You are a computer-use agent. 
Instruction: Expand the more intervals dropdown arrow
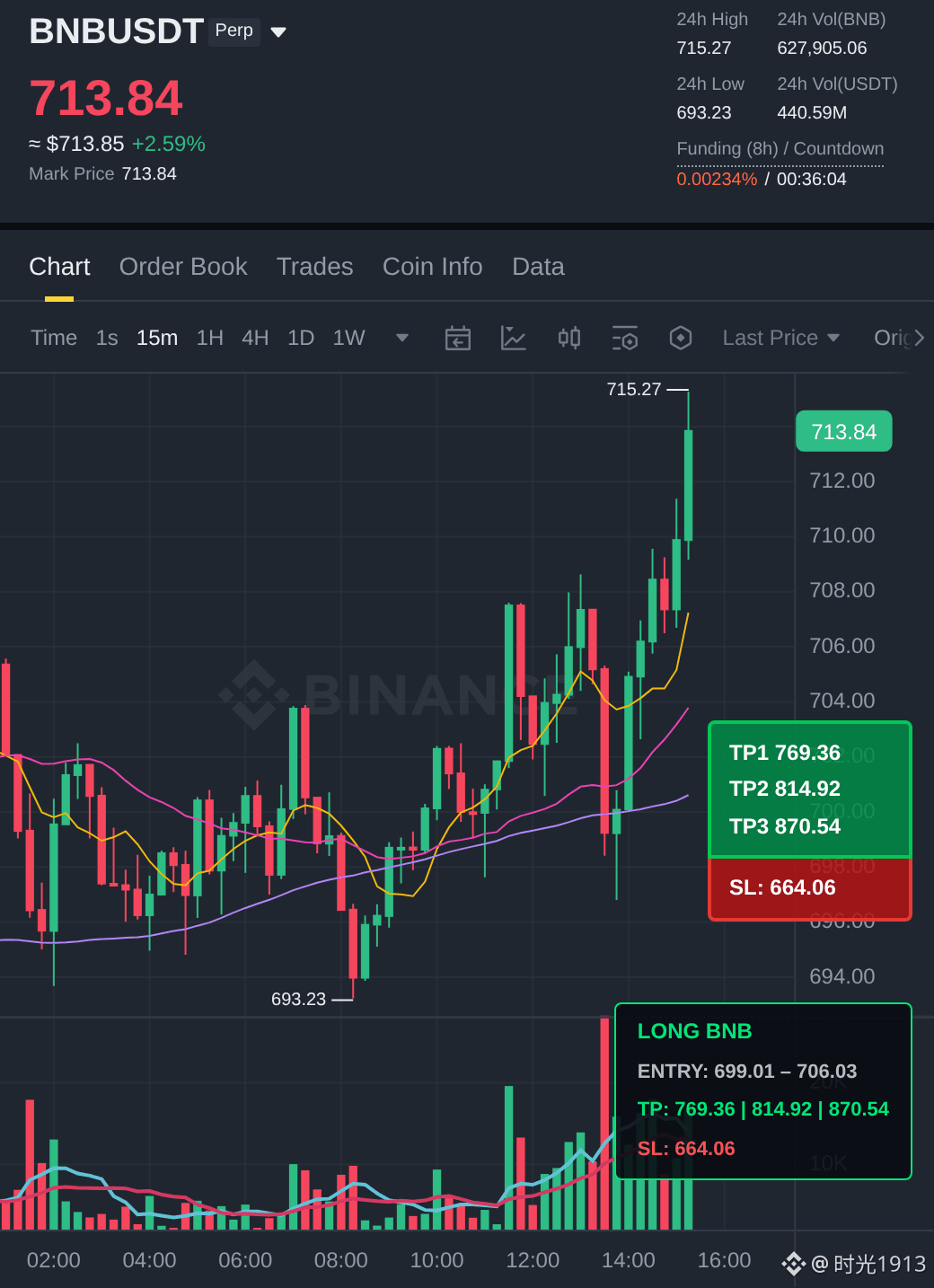(402, 338)
